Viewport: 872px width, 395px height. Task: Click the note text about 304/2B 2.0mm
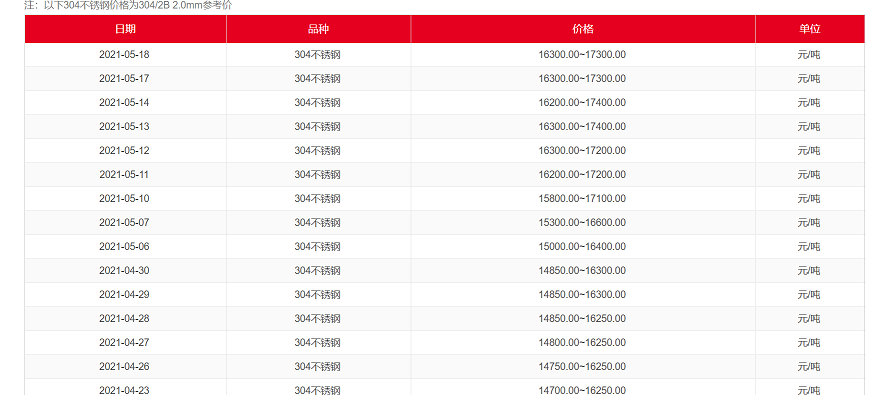[128, 6]
